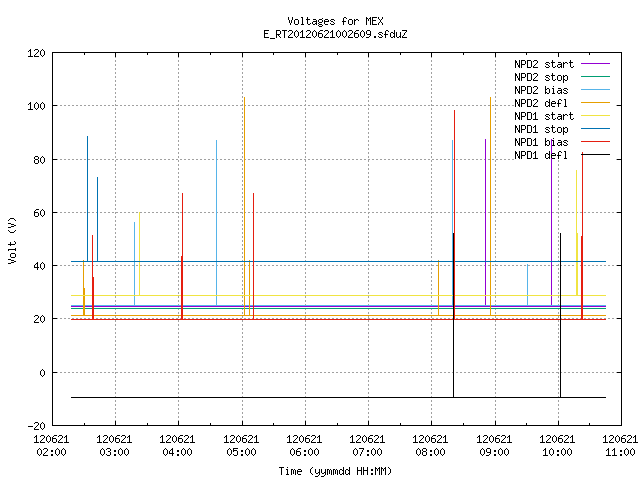This screenshot has height=480, width=640.
Task: Click y-axis tick value -20
Action: [36, 426]
